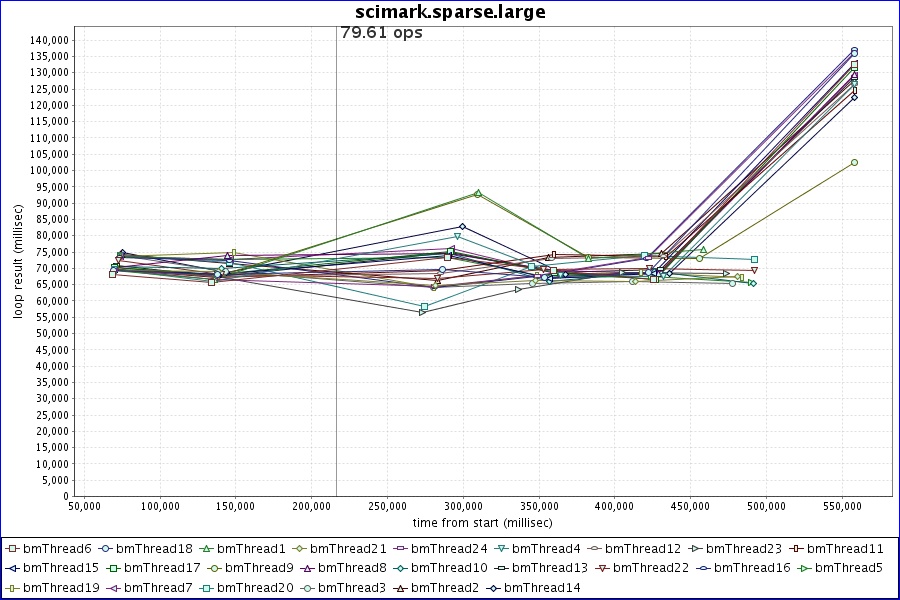Select the bmThread23 legend marker icon
Viewport: 900px width, 600px height.
[708, 548]
